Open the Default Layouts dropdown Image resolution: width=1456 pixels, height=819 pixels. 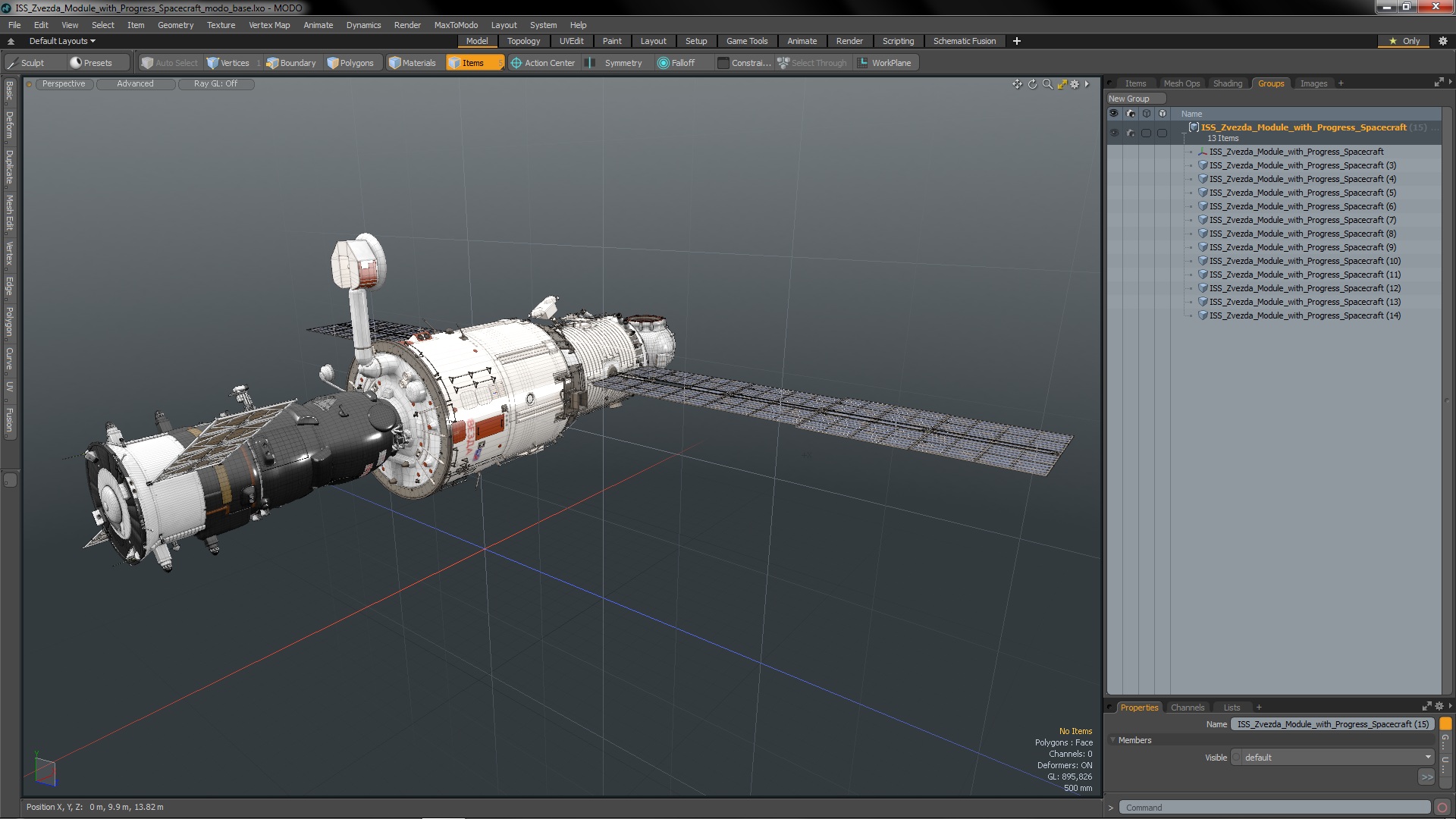pyautogui.click(x=62, y=41)
